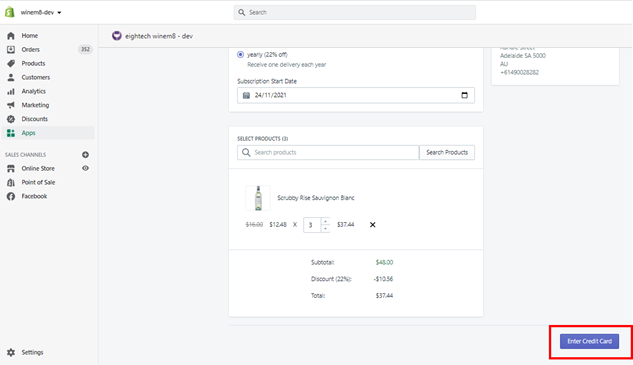
Task: Click the eightech winem8 app logo
Action: [117, 36]
